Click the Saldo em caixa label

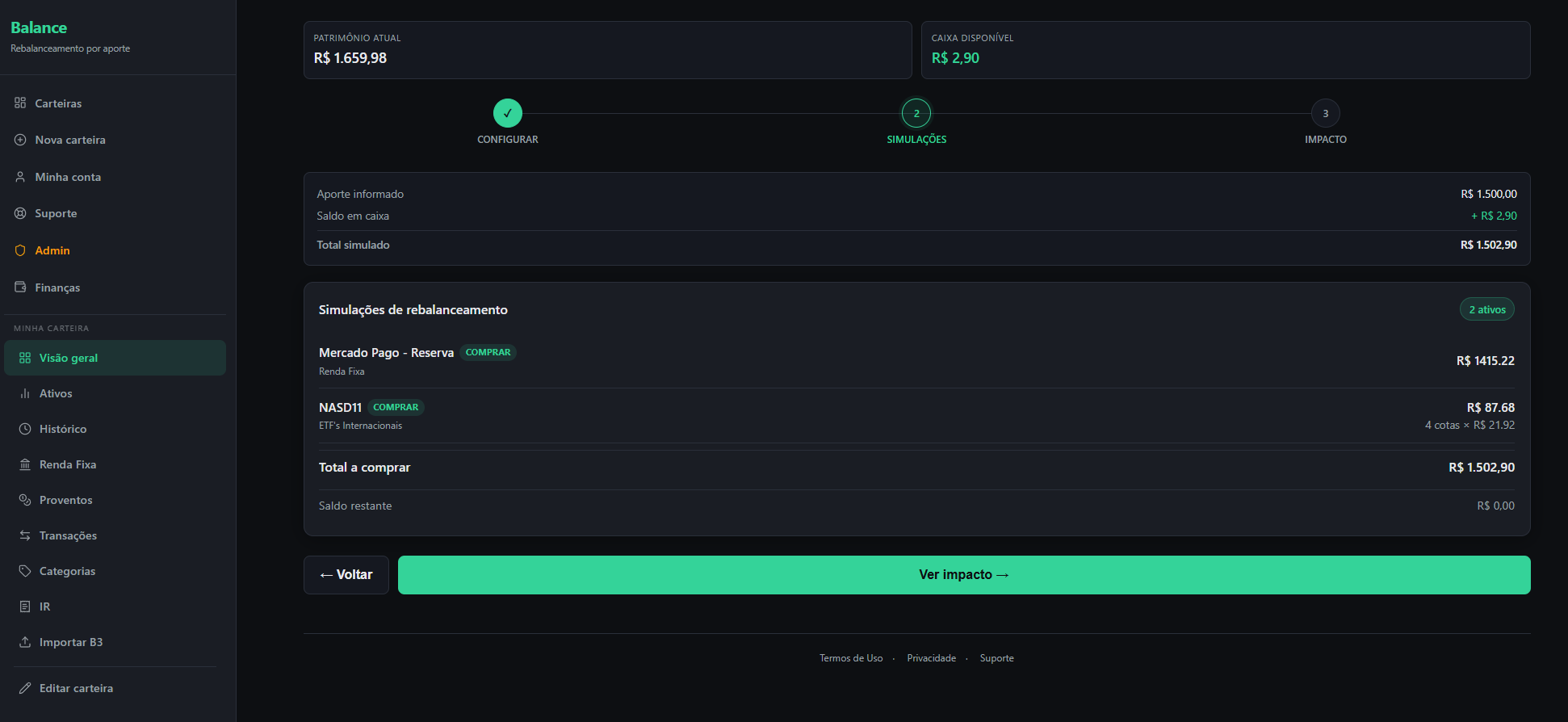point(353,216)
